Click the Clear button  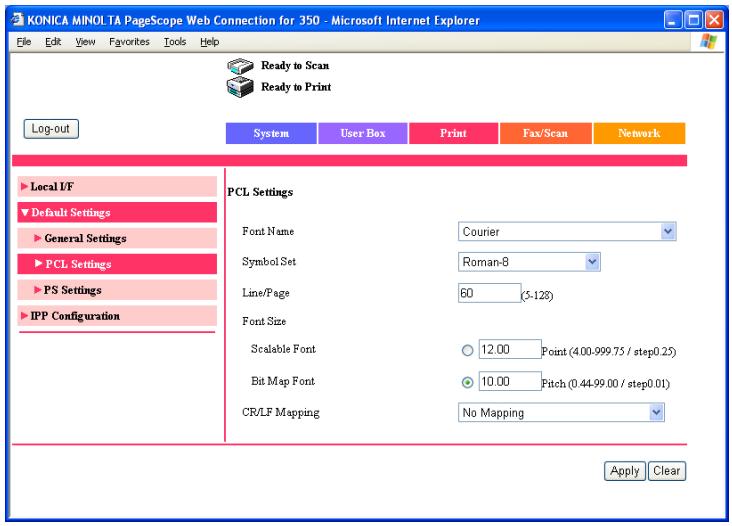pyautogui.click(x=667, y=470)
